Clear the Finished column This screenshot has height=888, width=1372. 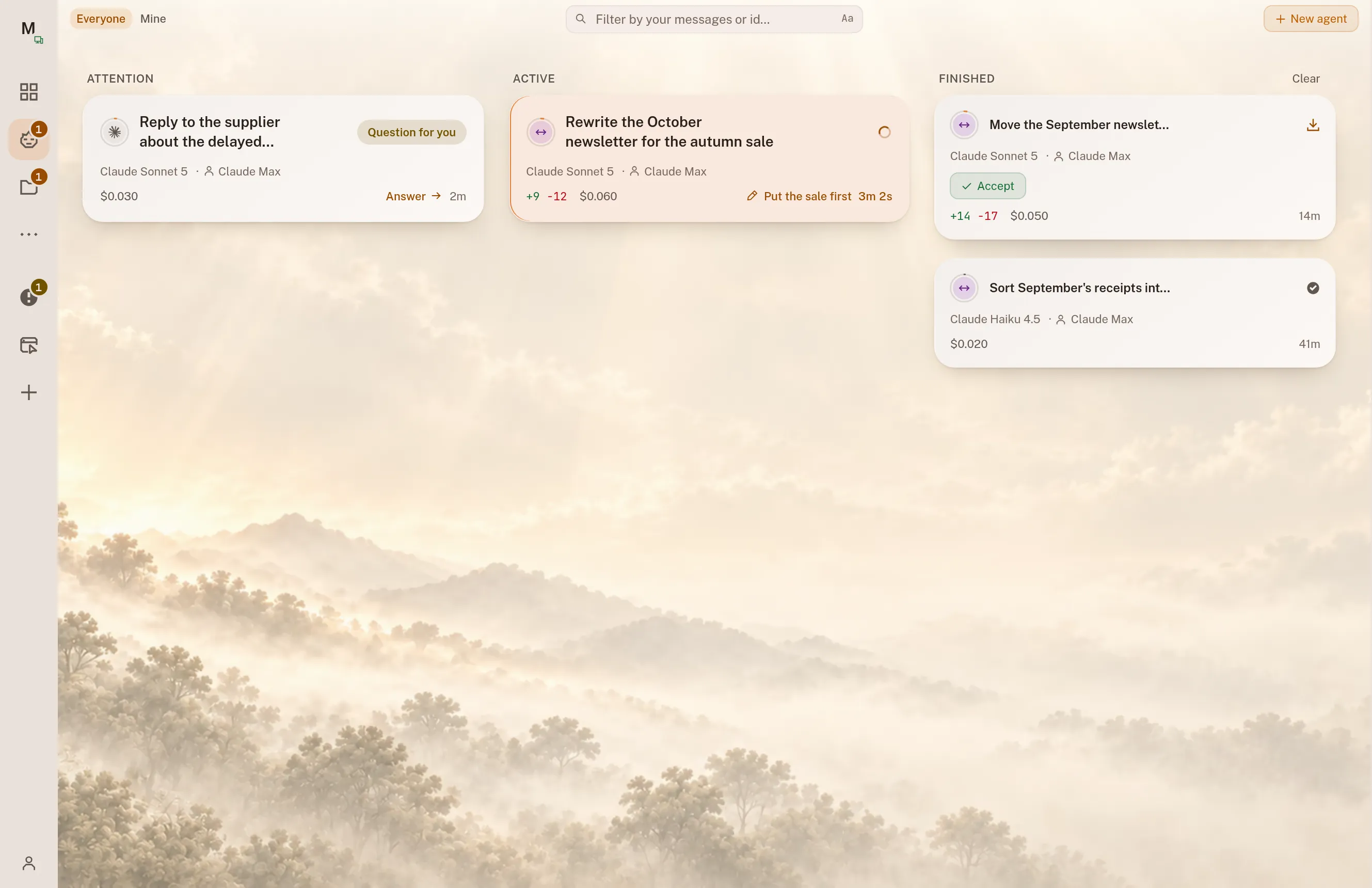point(1306,78)
